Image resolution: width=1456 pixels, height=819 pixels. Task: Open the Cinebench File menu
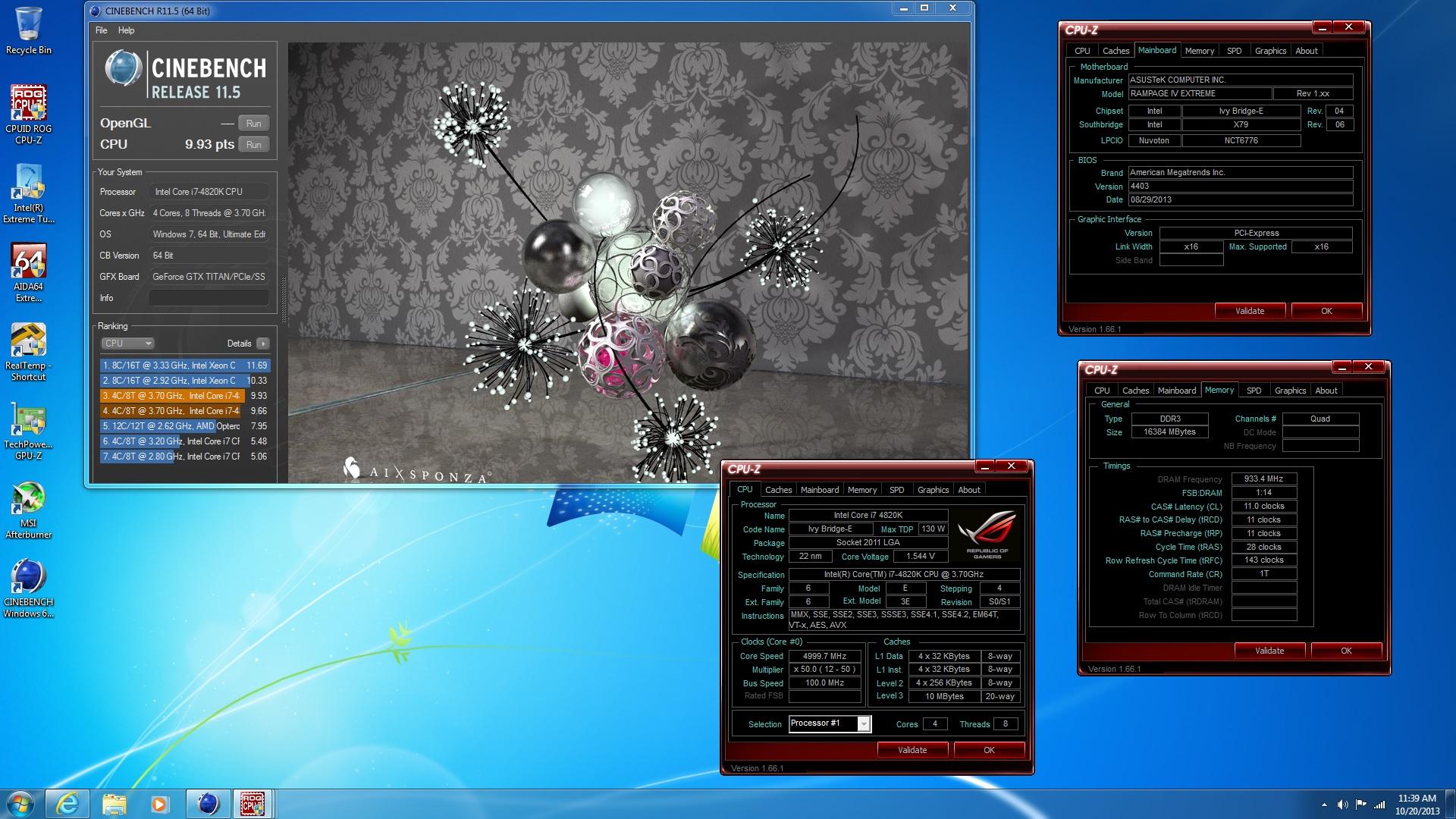coord(102,30)
